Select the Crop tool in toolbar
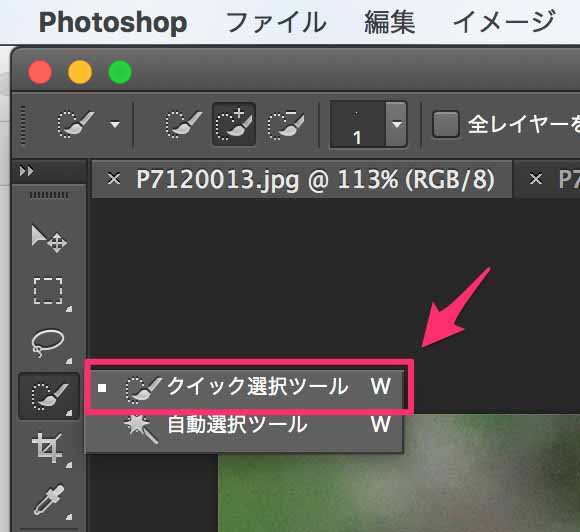Screen dimensions: 580x532 [x=48, y=448]
